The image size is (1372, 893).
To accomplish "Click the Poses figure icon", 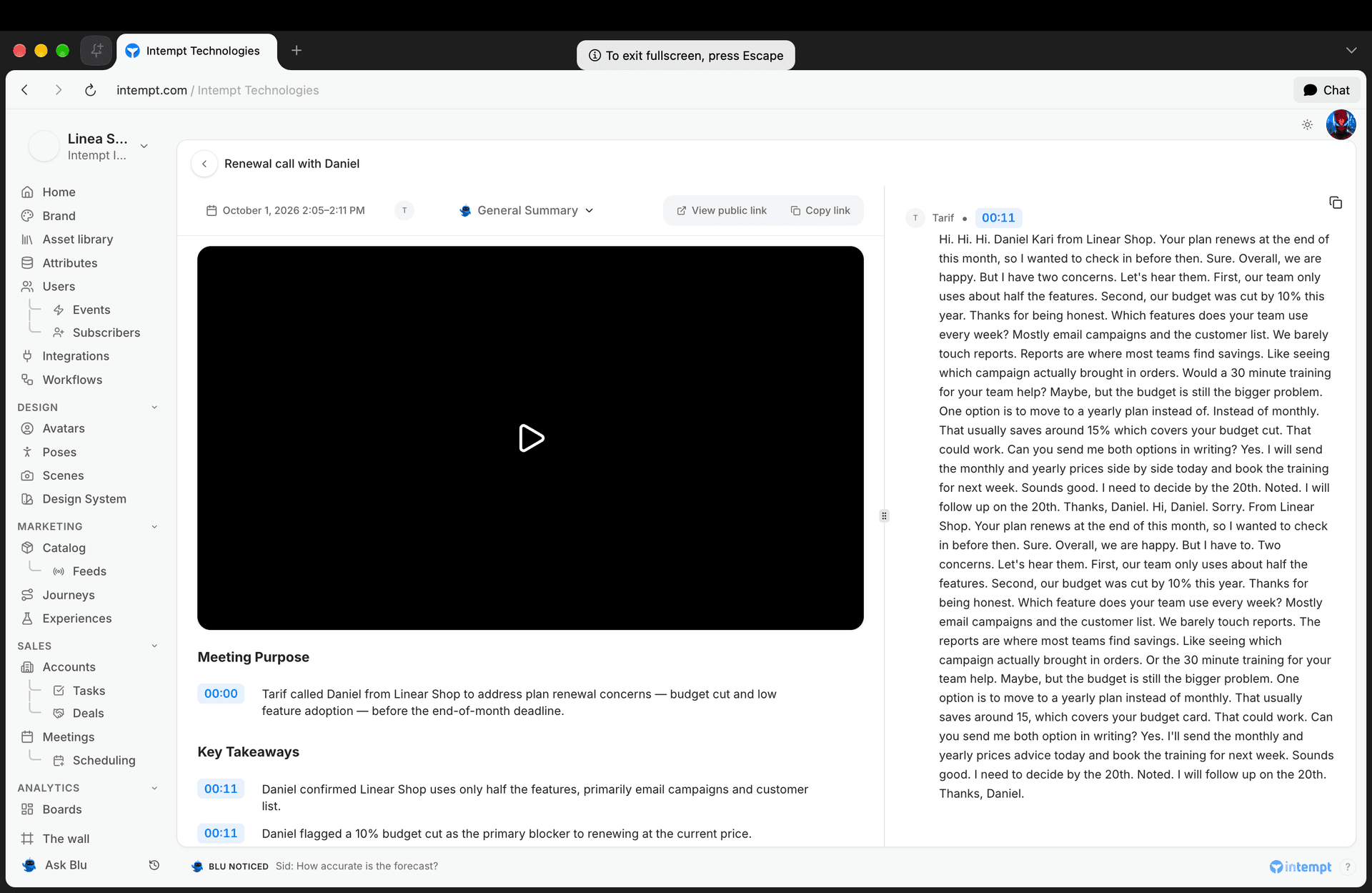I will point(27,452).
